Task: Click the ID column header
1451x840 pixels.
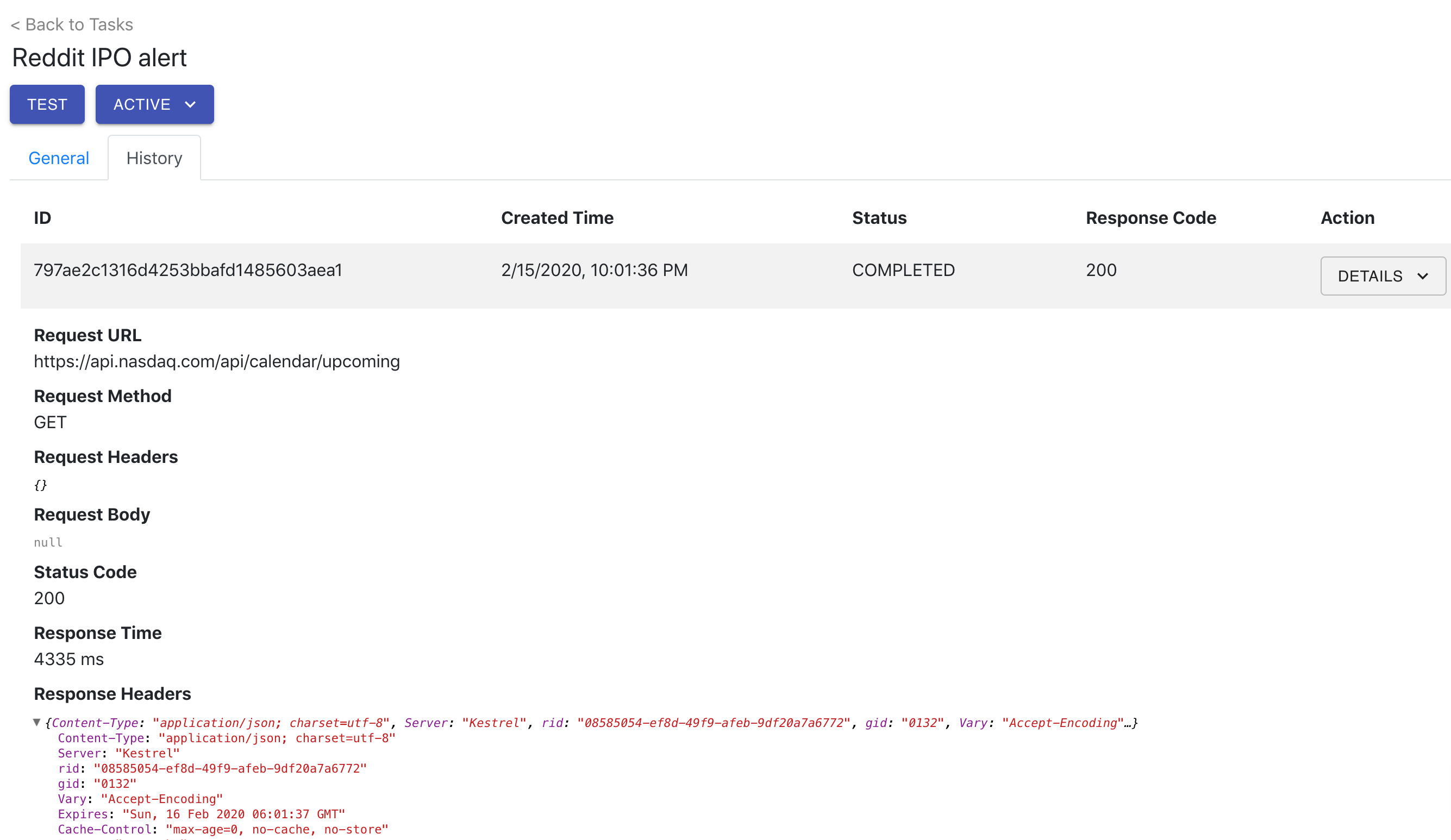Action: (42, 218)
